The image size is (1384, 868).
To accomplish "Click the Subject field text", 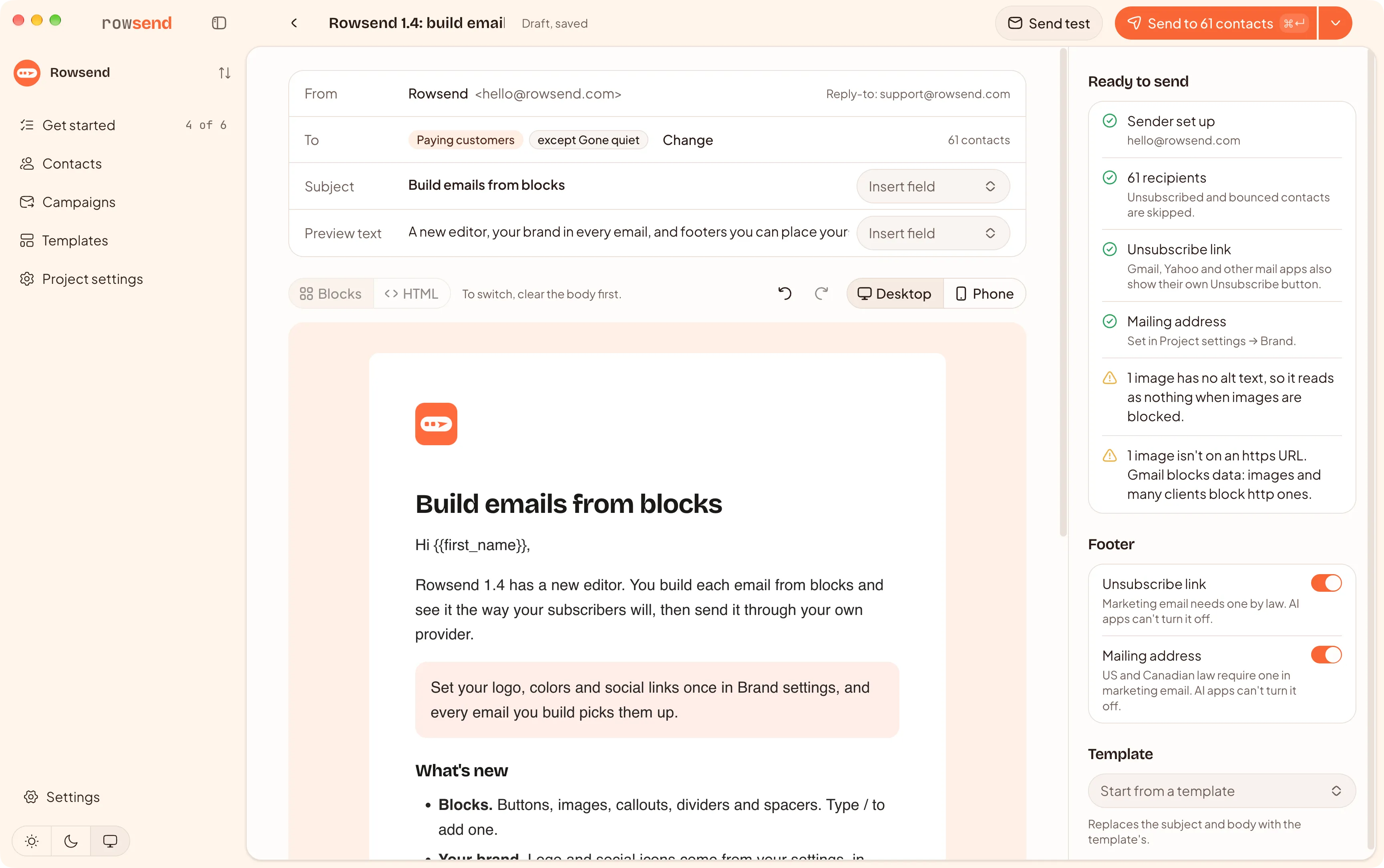I will [x=486, y=185].
